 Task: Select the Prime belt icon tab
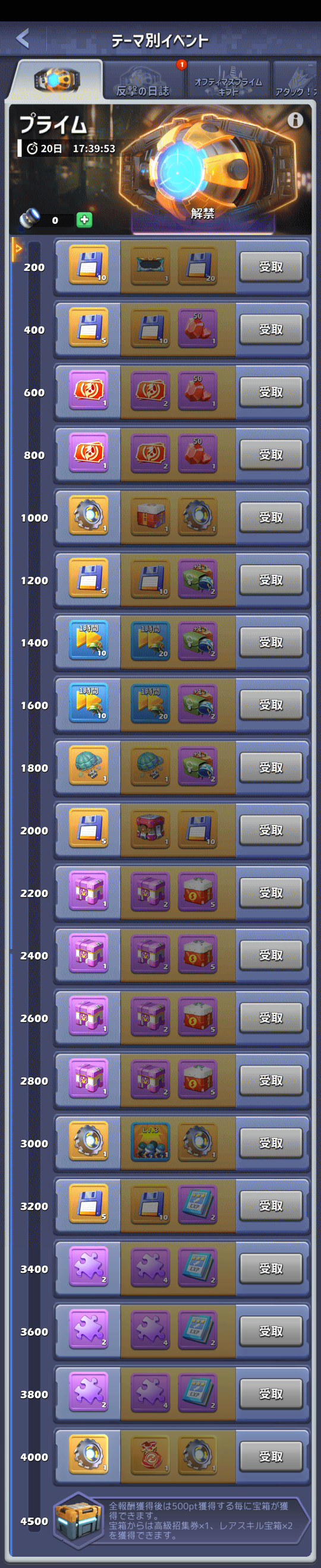click(x=56, y=80)
